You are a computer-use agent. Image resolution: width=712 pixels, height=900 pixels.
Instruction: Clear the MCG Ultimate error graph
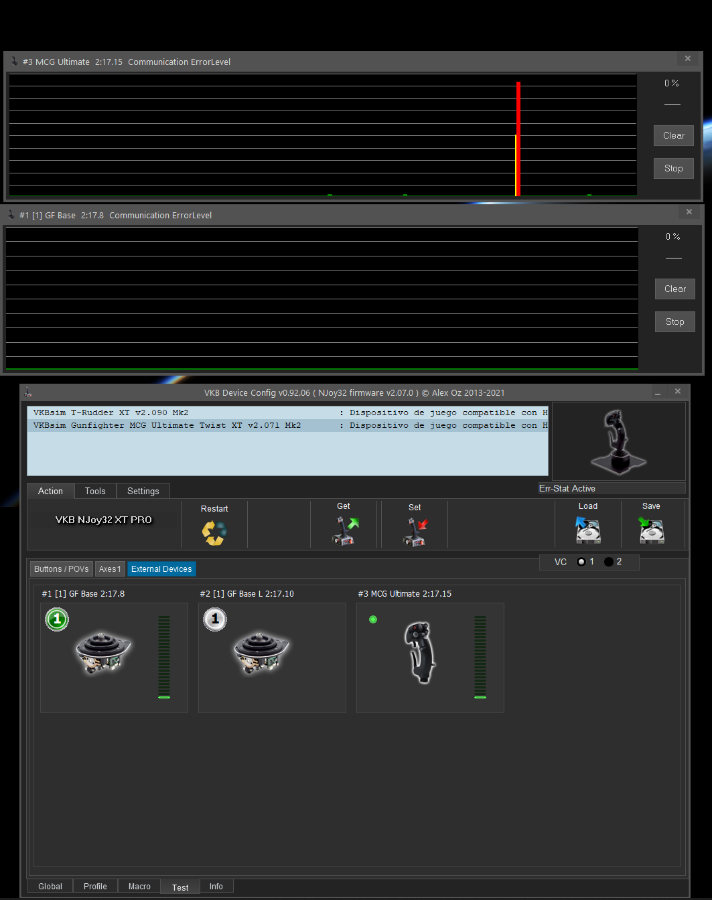[674, 136]
